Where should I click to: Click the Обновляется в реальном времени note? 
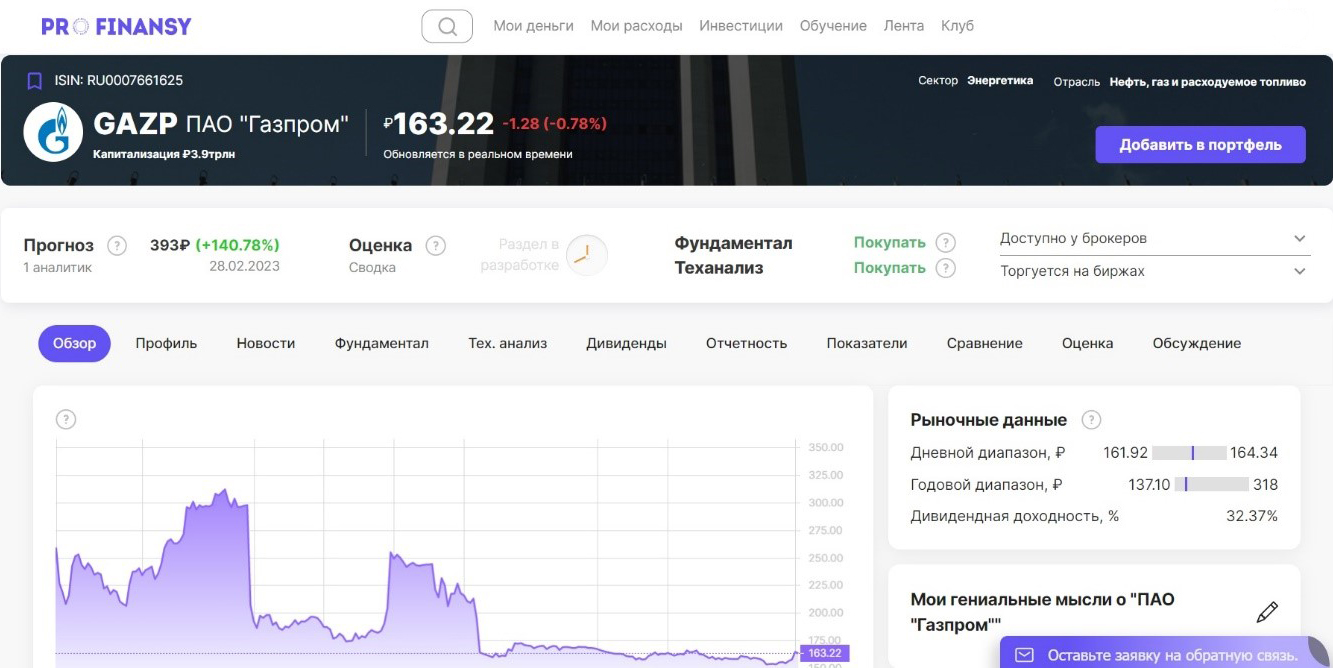pyautogui.click(x=478, y=155)
